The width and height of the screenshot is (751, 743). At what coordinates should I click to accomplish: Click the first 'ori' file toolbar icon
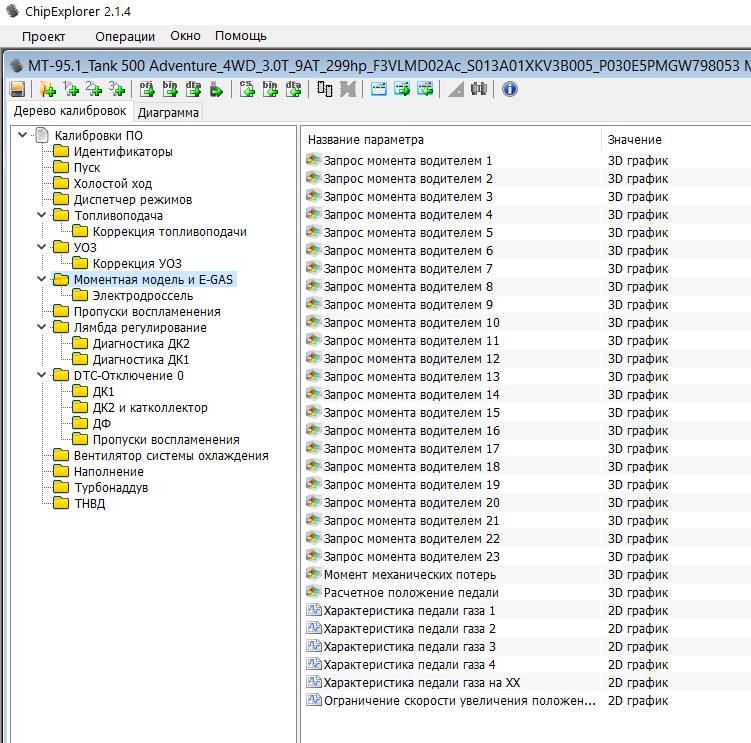click(147, 89)
